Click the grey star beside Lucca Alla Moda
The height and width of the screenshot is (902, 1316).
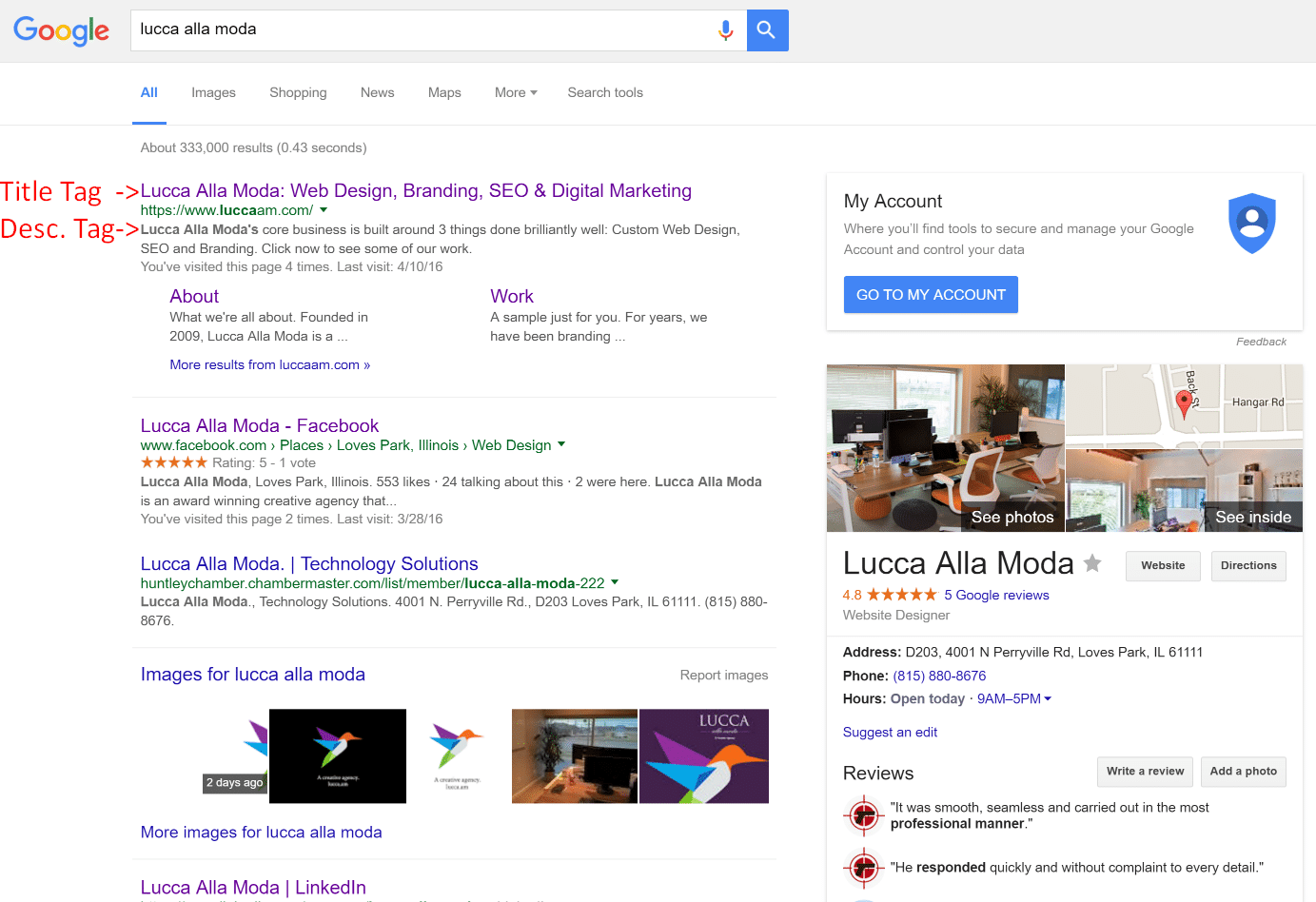(x=1092, y=563)
